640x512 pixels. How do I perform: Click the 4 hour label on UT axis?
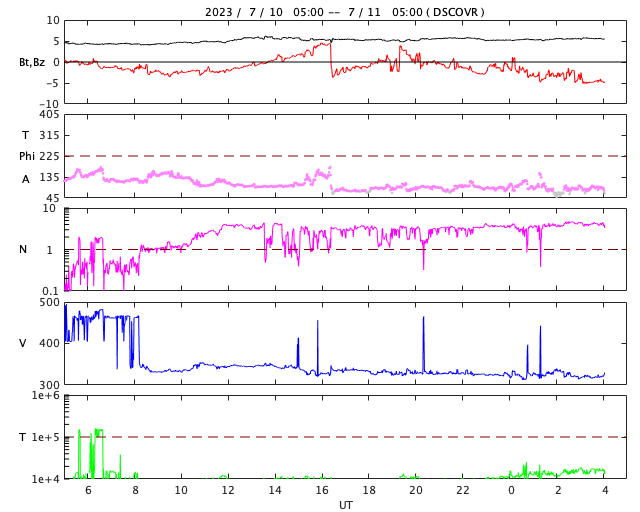(x=605, y=490)
